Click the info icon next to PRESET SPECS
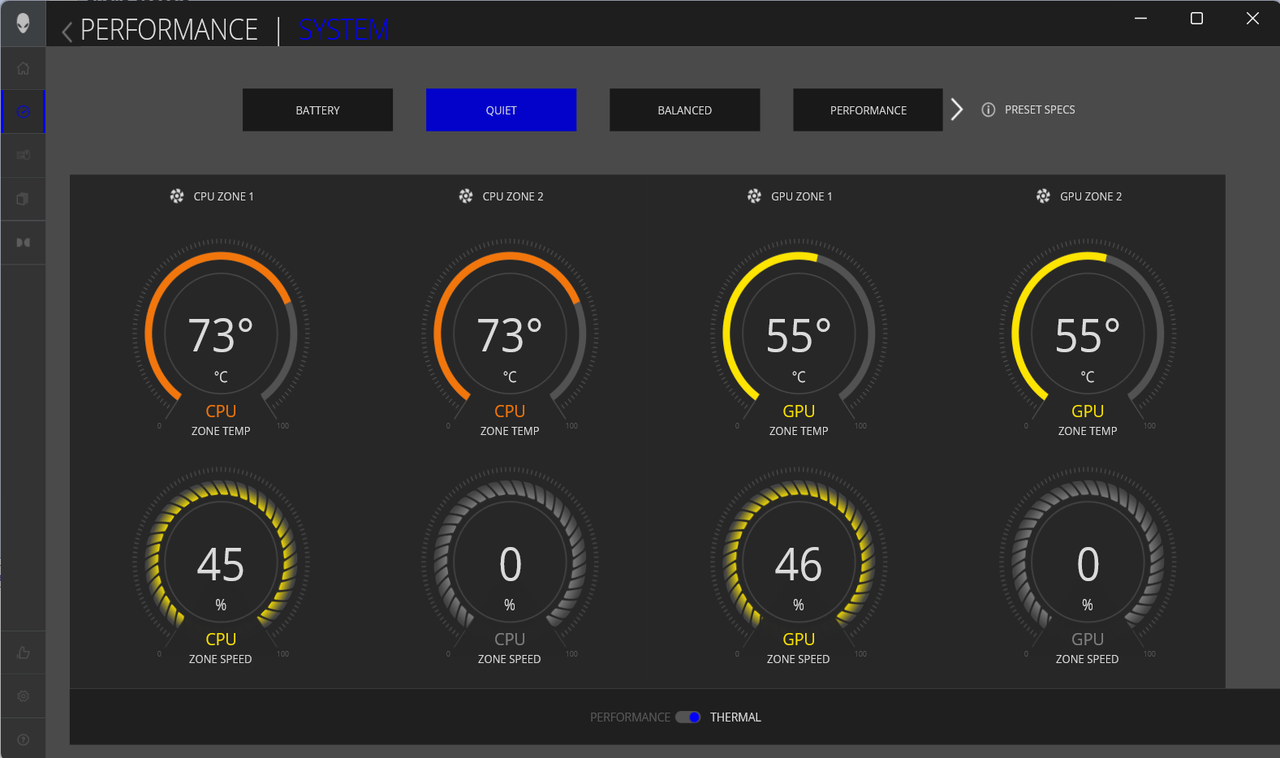This screenshot has height=758, width=1280. [x=988, y=110]
